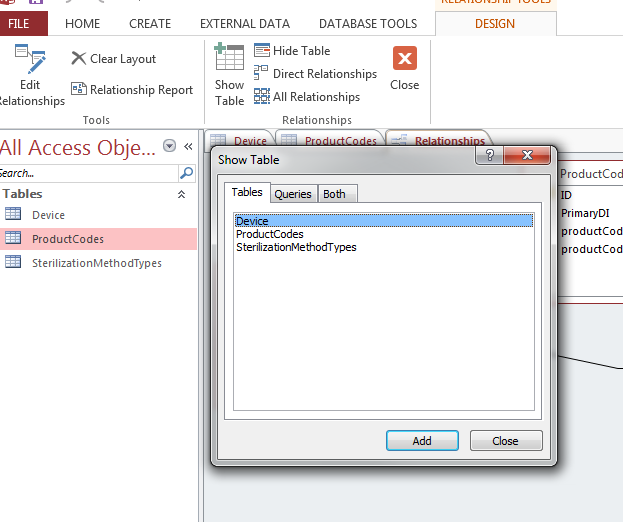Click the navigation pane Search field
This screenshot has height=522, width=623.
(89, 173)
